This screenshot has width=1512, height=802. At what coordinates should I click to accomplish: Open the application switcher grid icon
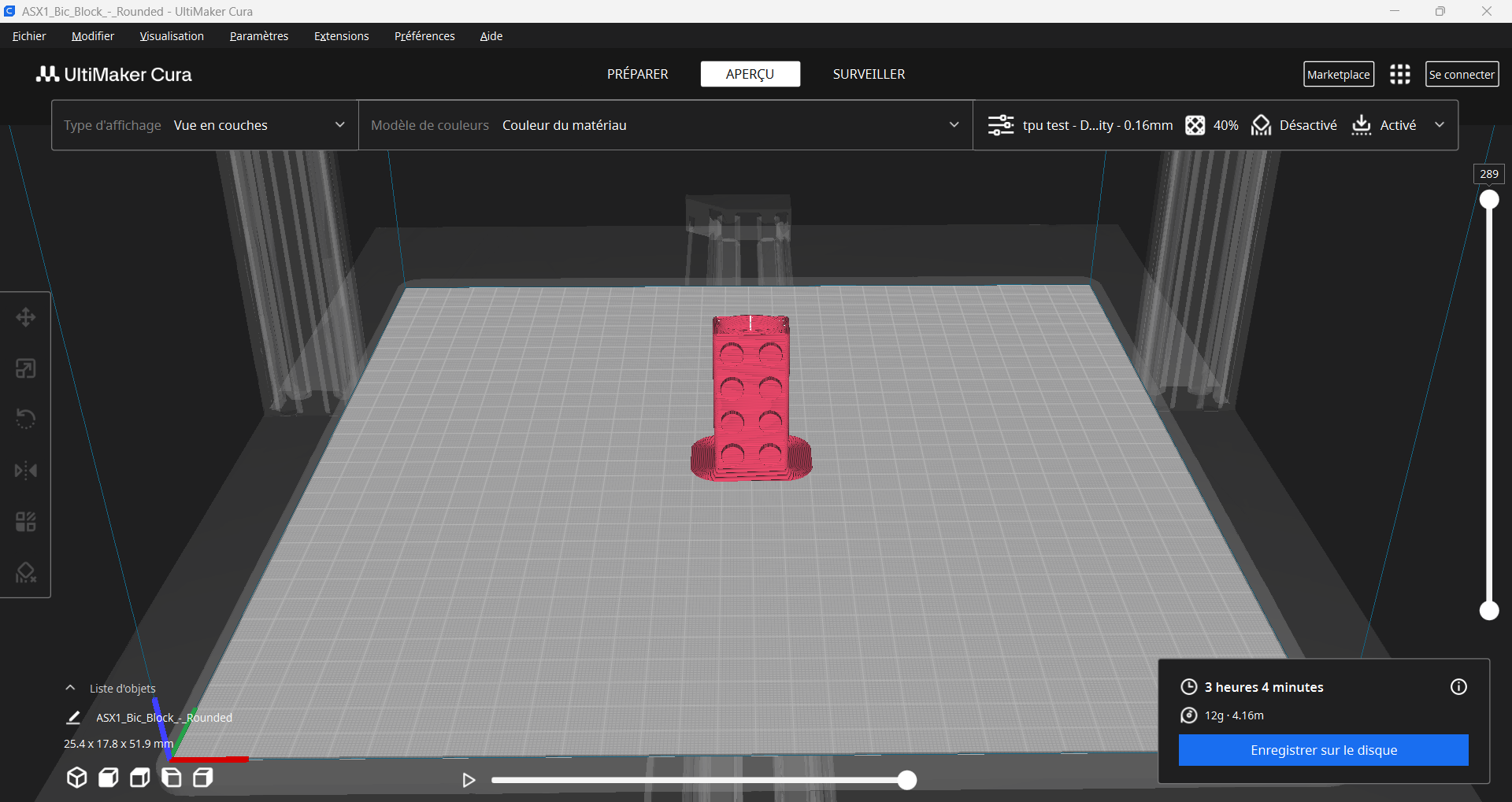point(1400,74)
